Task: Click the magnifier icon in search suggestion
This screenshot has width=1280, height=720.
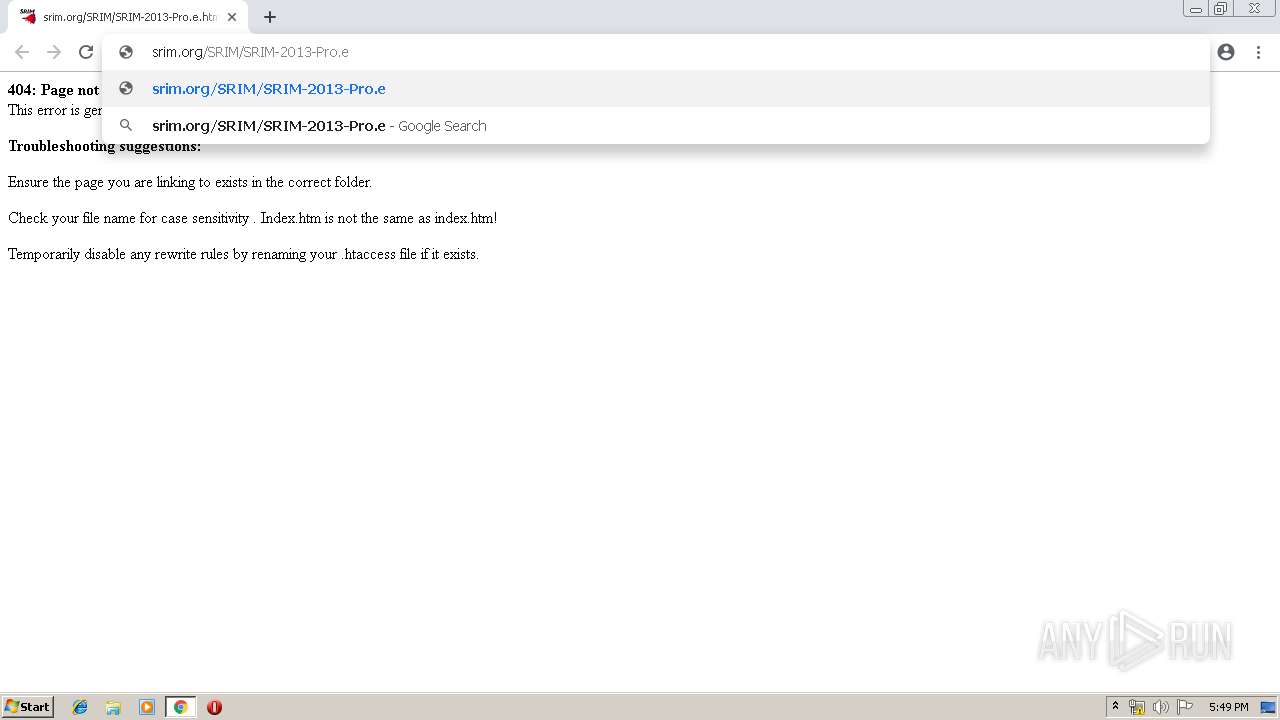Action: coord(126,126)
